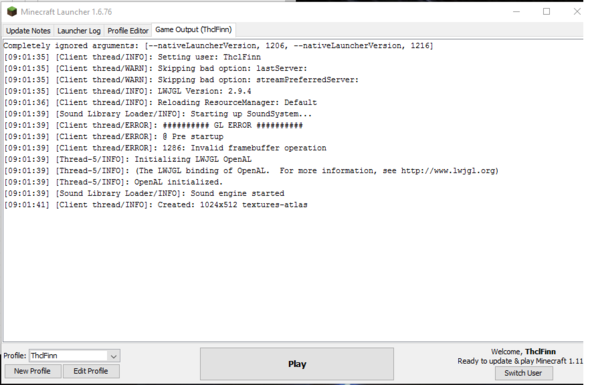The height and width of the screenshot is (385, 590).
Task: Click the Edit Profile button
Action: [x=91, y=371]
